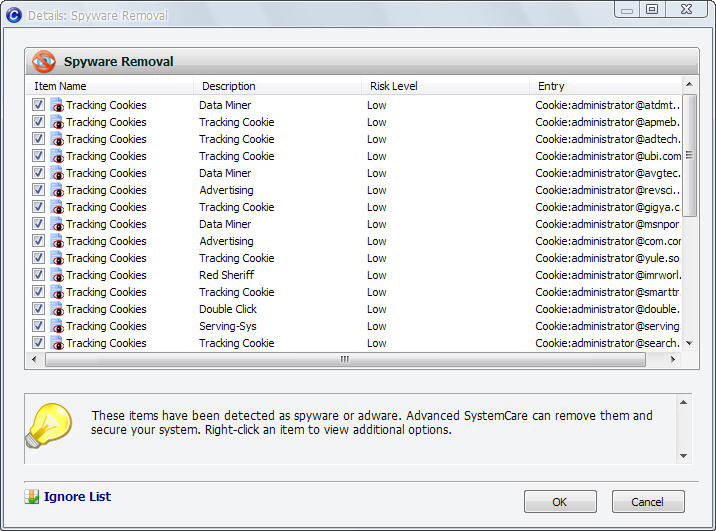Click the tracking cookie icon for Red Sheriff row
Image resolution: width=716 pixels, height=531 pixels.
coord(57,275)
